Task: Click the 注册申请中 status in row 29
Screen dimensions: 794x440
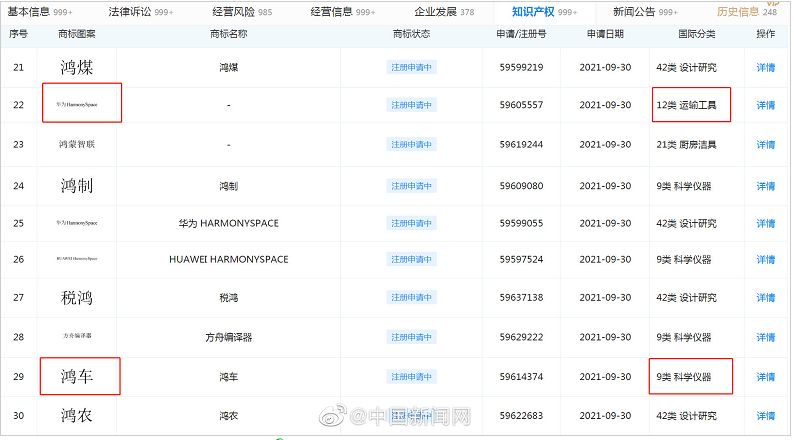Action: 411,377
